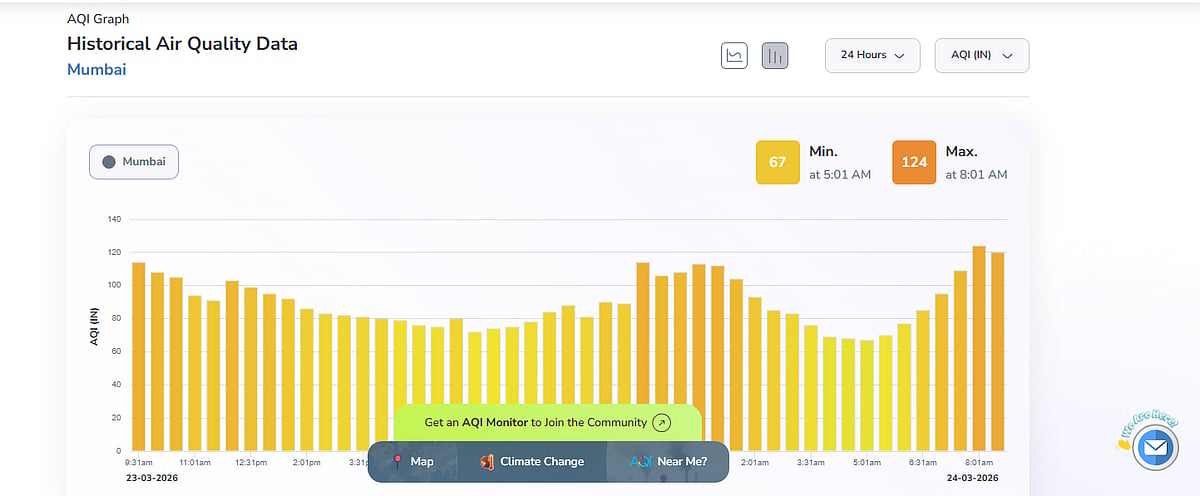1200x496 pixels.
Task: Select the bar above 2:01am label
Action: 755,374
